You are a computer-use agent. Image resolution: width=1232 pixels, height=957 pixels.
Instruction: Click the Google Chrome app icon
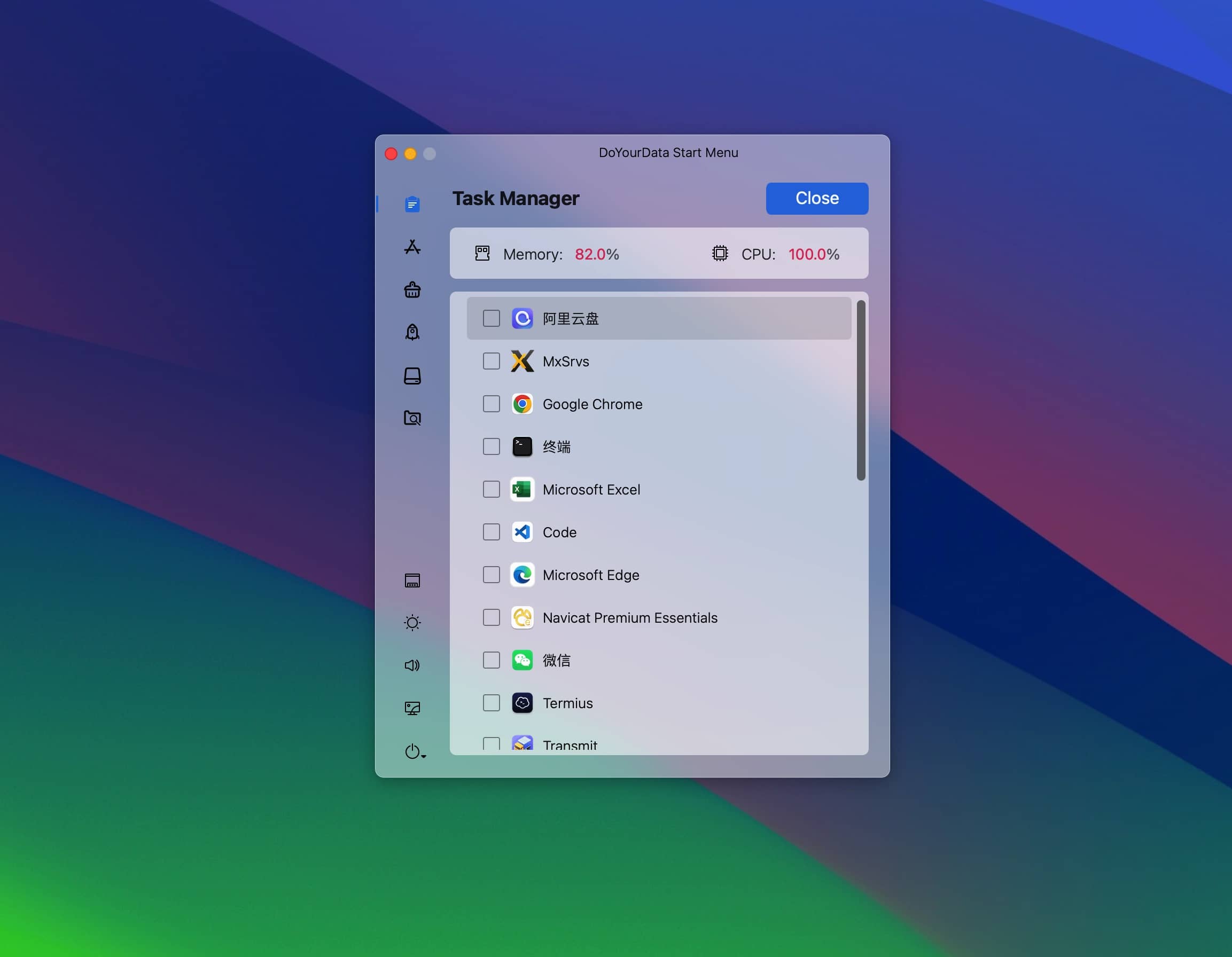pos(523,404)
